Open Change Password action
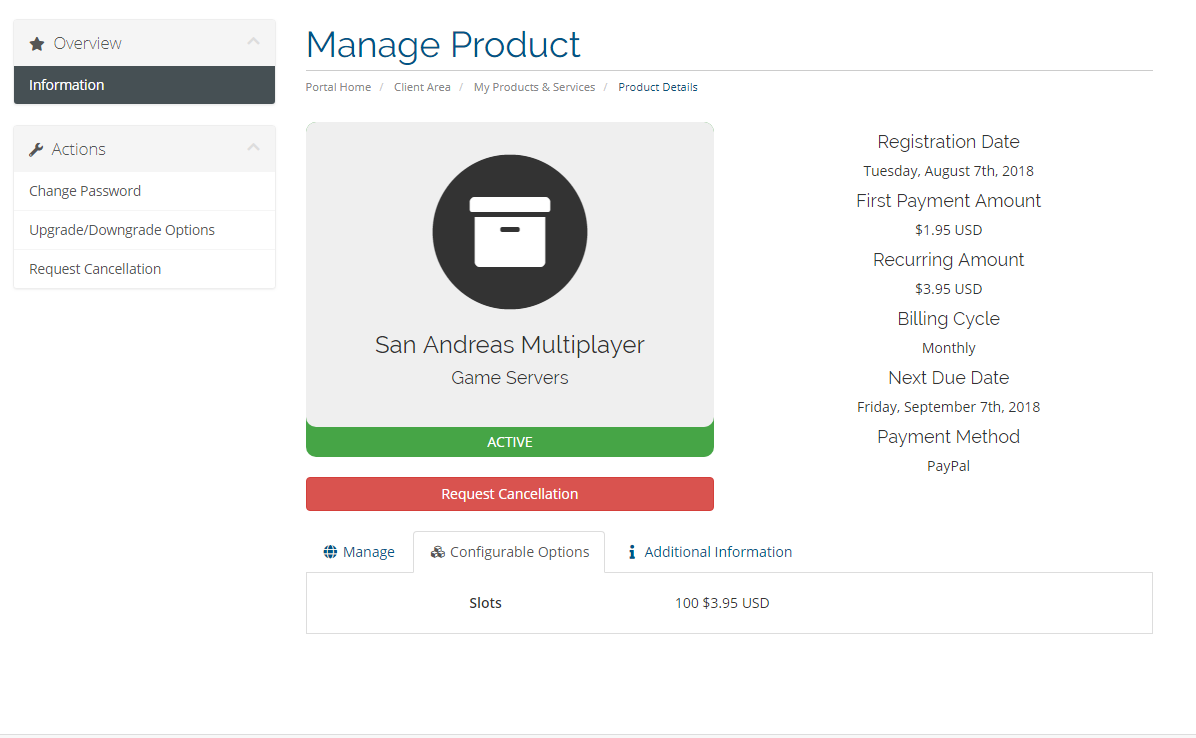Screen dimensions: 1196x738 (144, 191)
